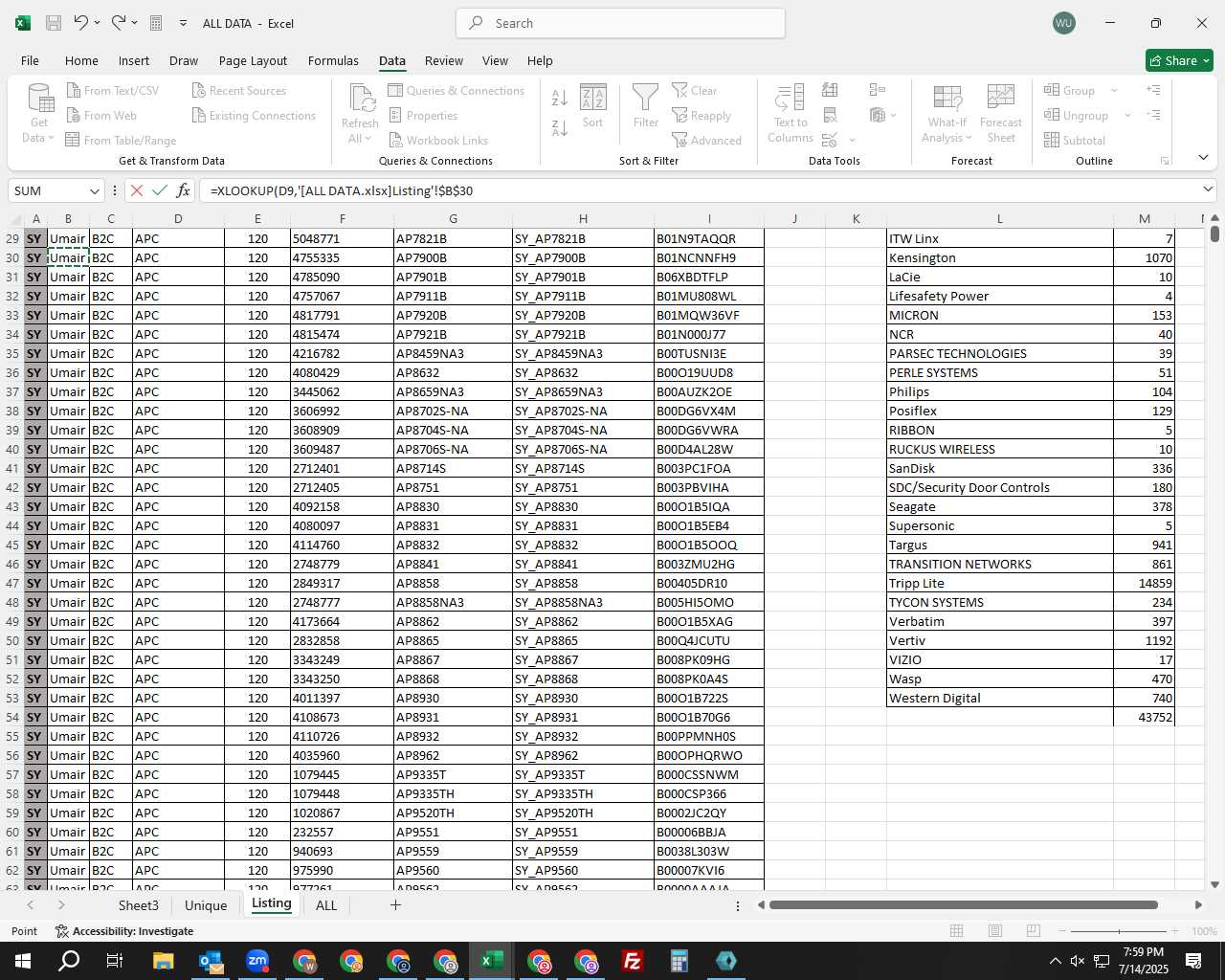Click Reapply filter
Screen dimensions: 1225x980
[702, 115]
